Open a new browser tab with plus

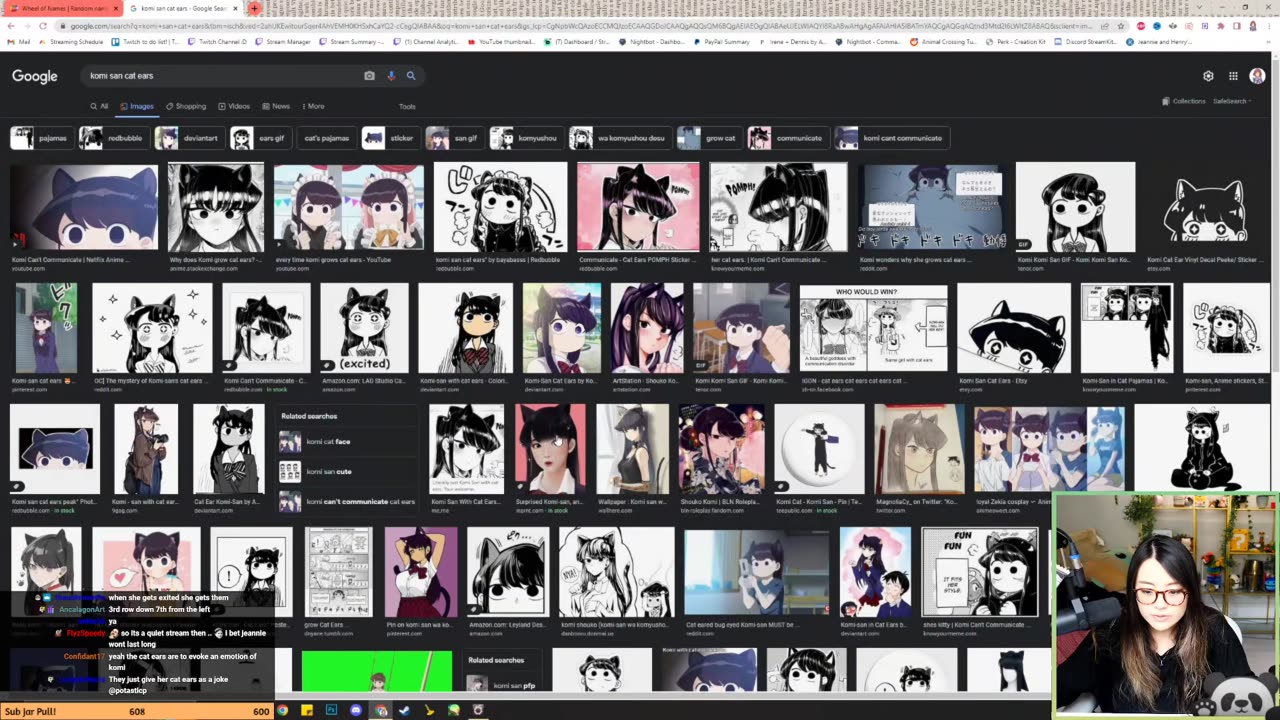pyautogui.click(x=254, y=8)
